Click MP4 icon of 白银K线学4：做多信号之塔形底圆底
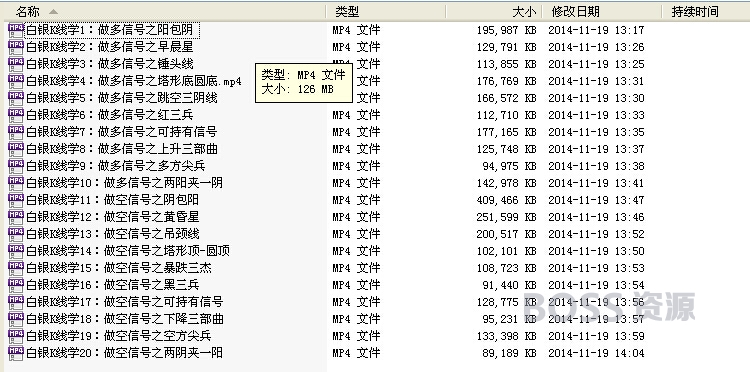Screen dimensions: 750x372 [x=16, y=81]
